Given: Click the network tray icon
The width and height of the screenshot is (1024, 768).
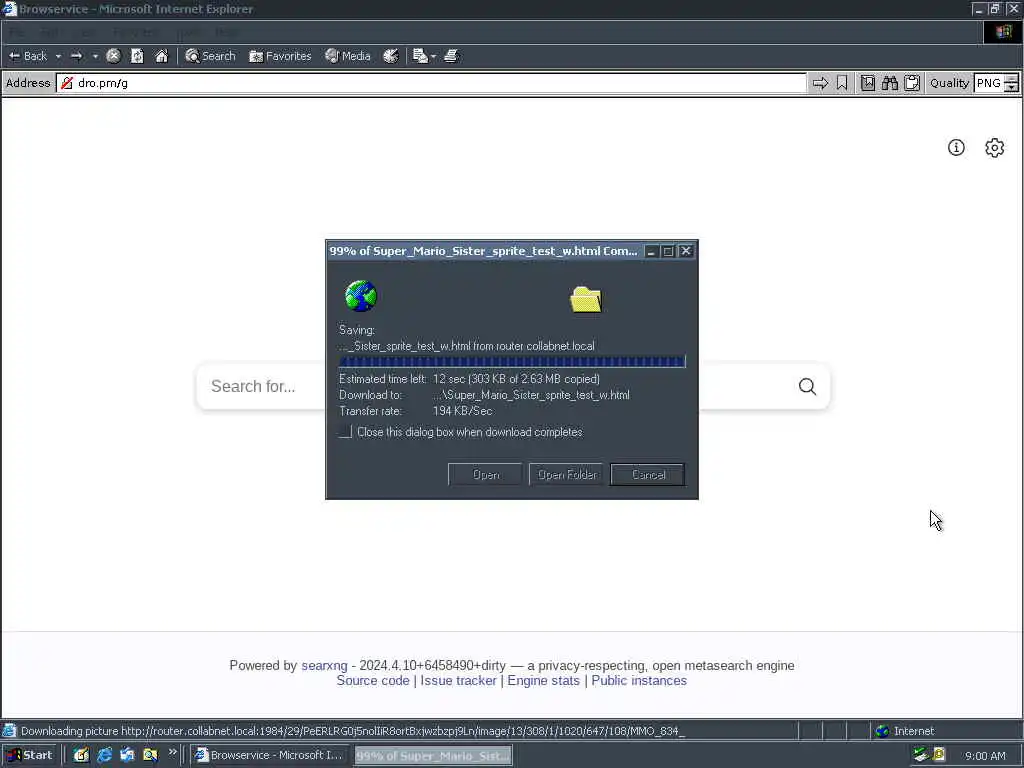Looking at the screenshot, I should coord(920,755).
